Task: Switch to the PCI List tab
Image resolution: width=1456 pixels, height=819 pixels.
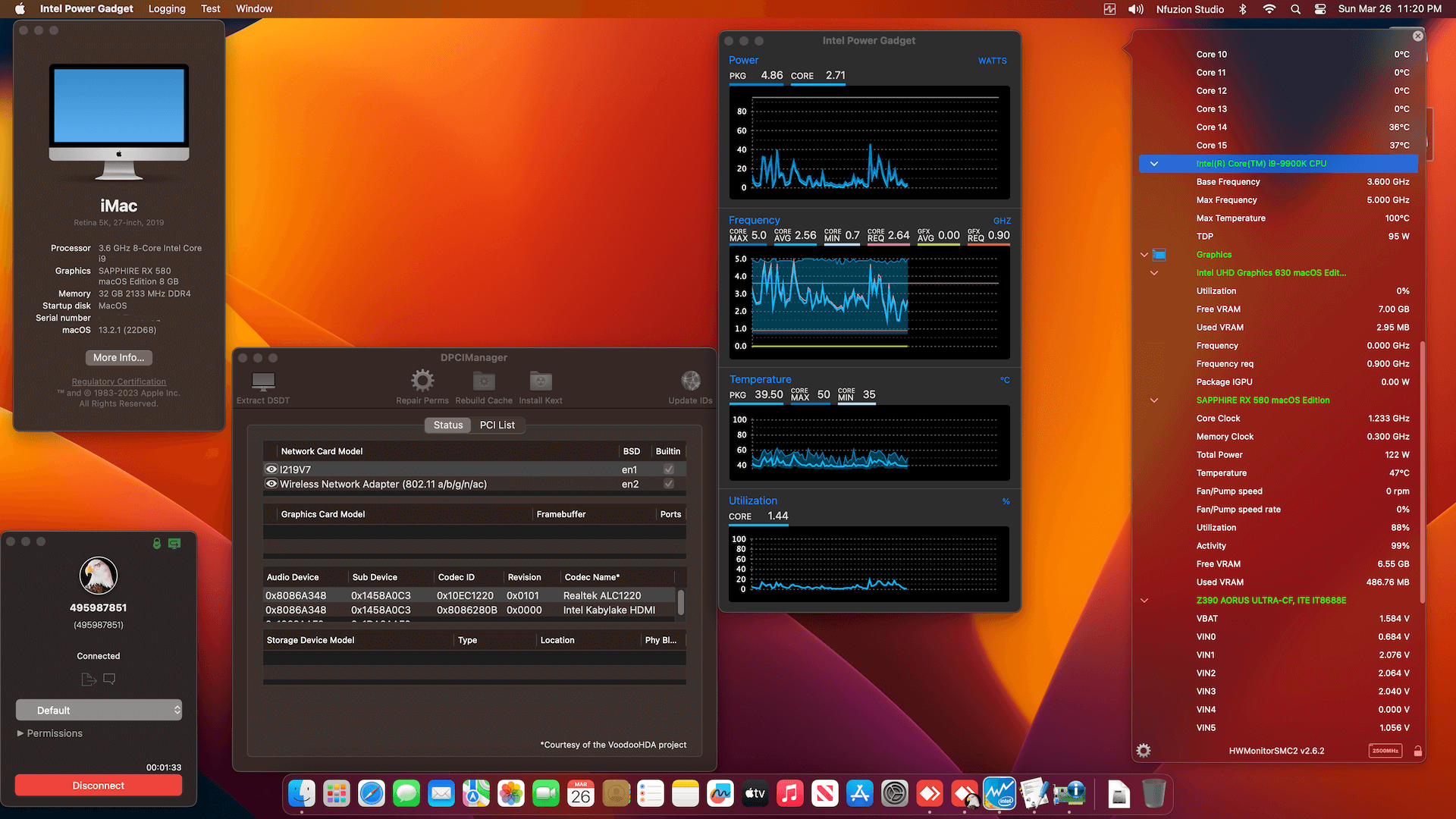Action: click(x=497, y=425)
